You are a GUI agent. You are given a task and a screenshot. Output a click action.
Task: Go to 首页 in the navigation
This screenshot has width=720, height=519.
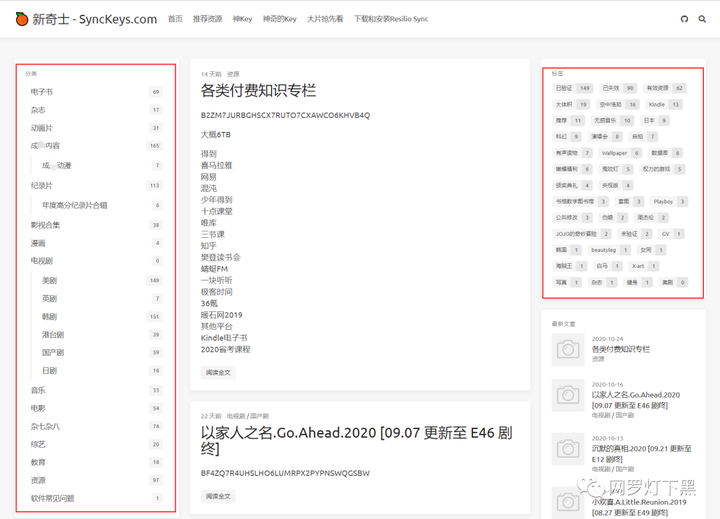pos(175,19)
